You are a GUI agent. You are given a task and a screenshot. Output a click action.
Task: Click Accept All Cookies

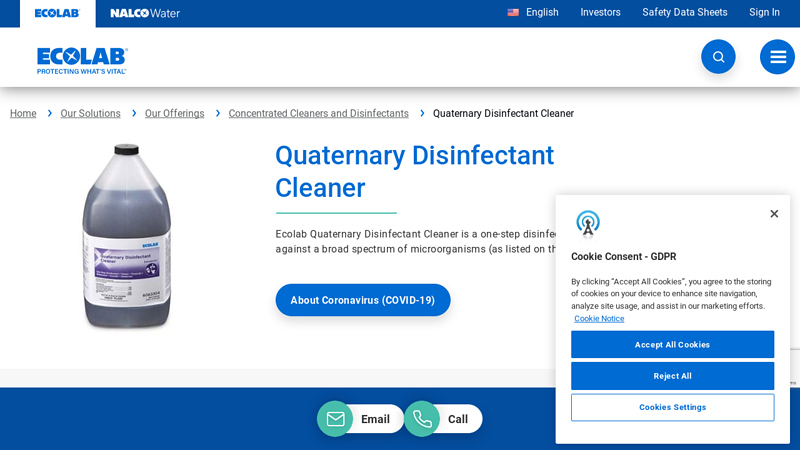(x=672, y=344)
